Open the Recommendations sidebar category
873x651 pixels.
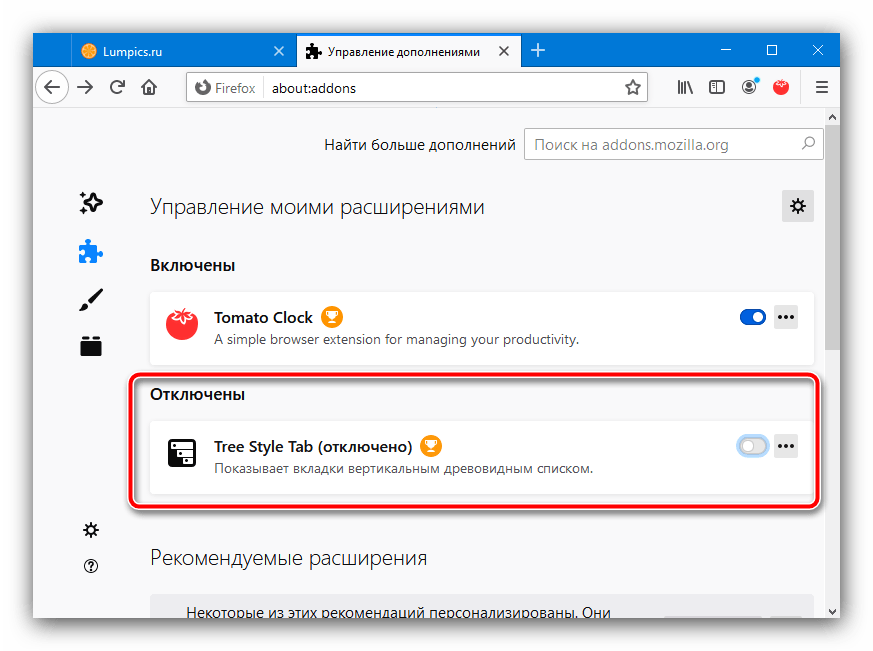pos(91,204)
